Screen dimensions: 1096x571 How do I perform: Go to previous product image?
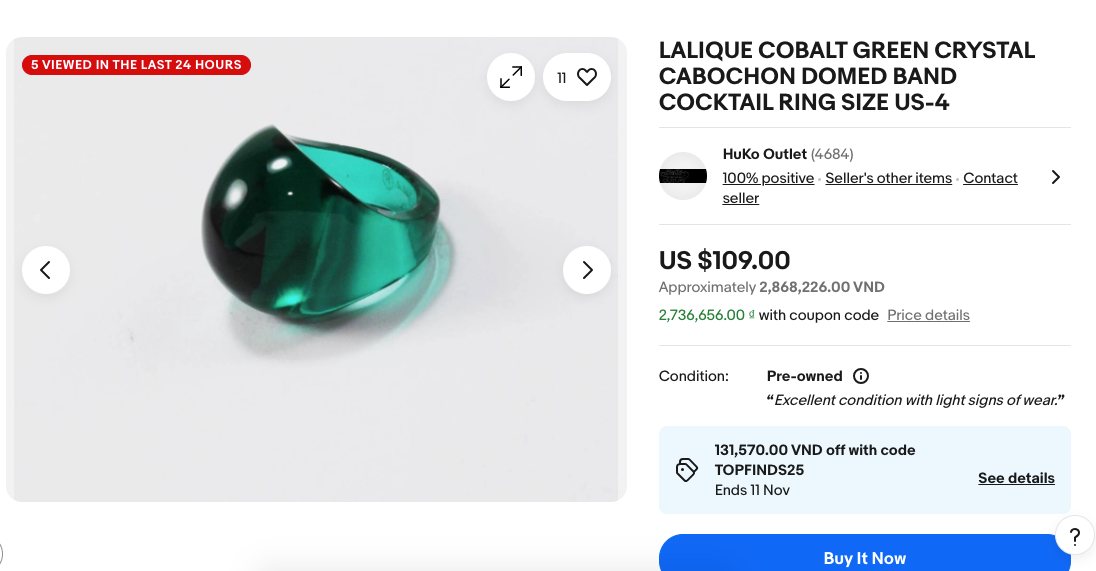point(46,270)
